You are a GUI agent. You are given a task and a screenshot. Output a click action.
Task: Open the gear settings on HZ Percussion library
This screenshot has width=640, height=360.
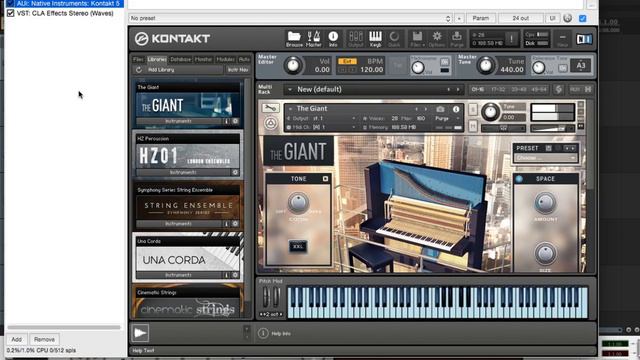tap(235, 173)
